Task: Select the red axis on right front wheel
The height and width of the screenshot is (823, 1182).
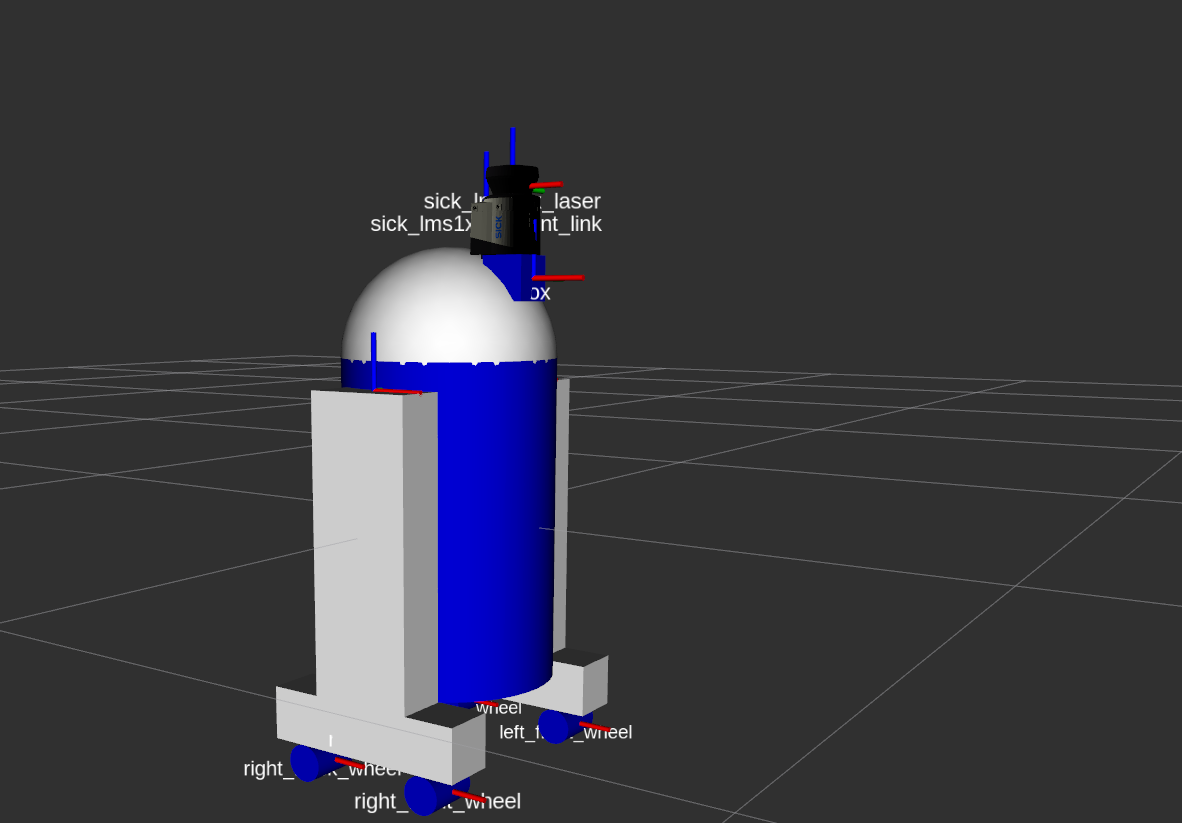Action: pyautogui.click(x=469, y=797)
